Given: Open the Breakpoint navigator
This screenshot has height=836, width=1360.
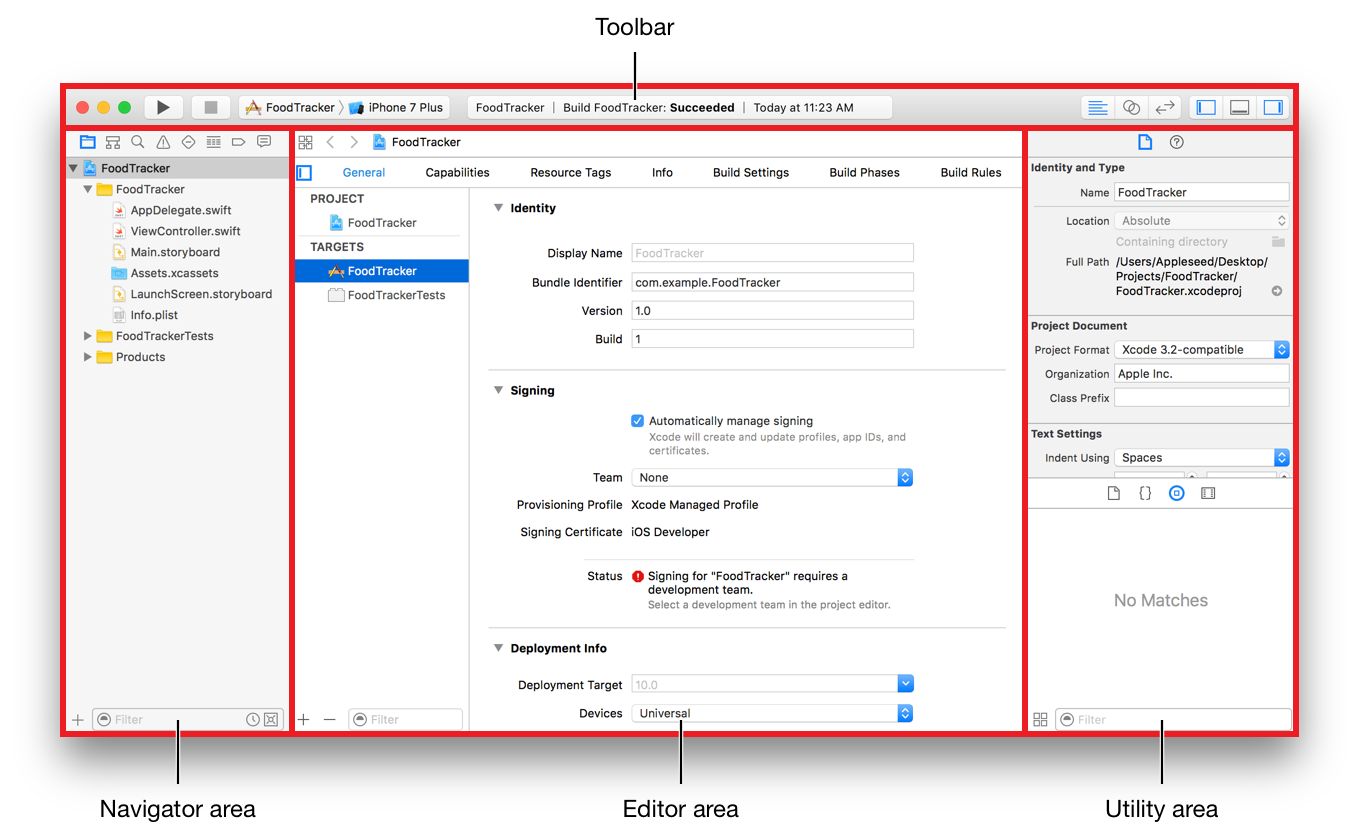Looking at the screenshot, I should (238, 142).
